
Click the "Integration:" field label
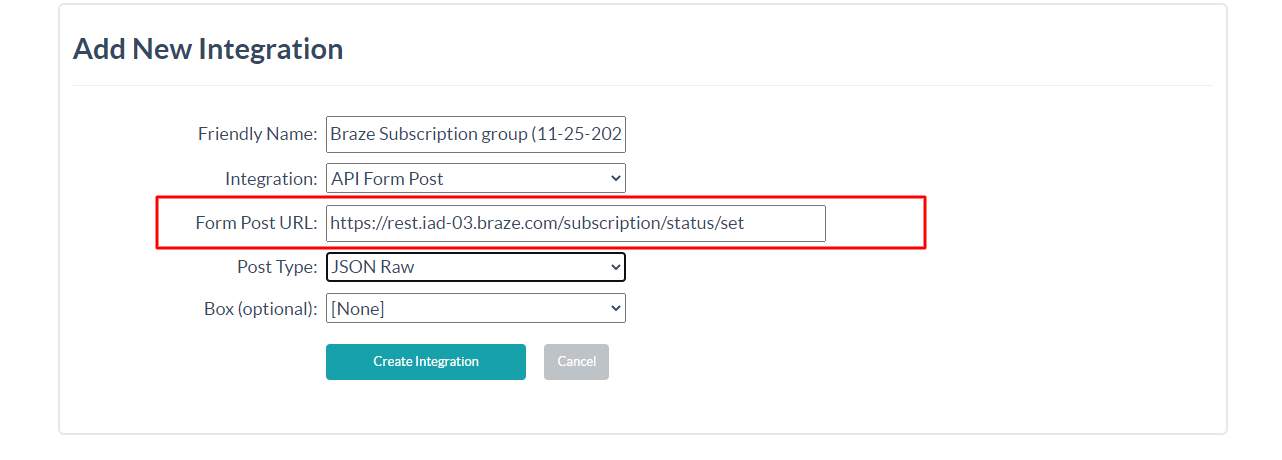(x=271, y=179)
